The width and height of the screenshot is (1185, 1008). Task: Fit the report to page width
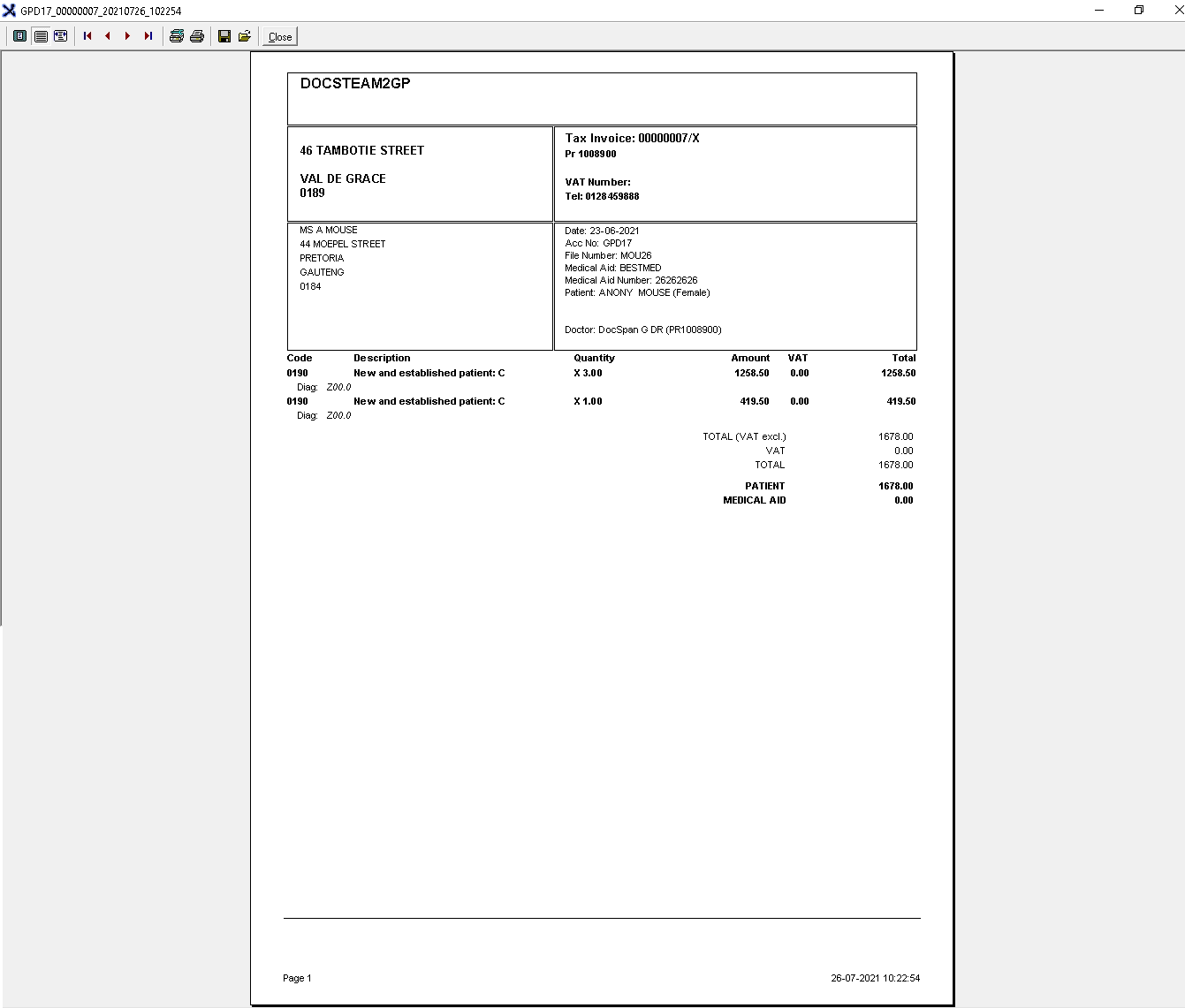click(x=61, y=36)
